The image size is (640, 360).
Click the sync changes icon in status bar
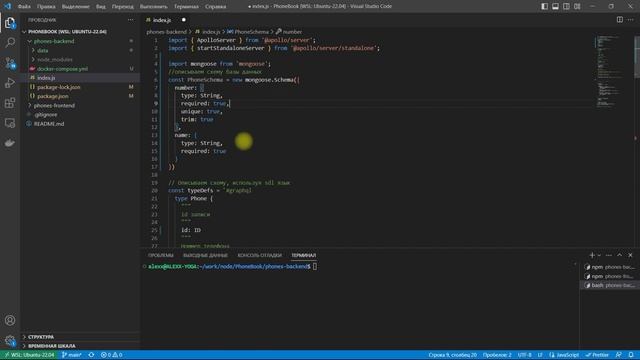(x=91, y=355)
